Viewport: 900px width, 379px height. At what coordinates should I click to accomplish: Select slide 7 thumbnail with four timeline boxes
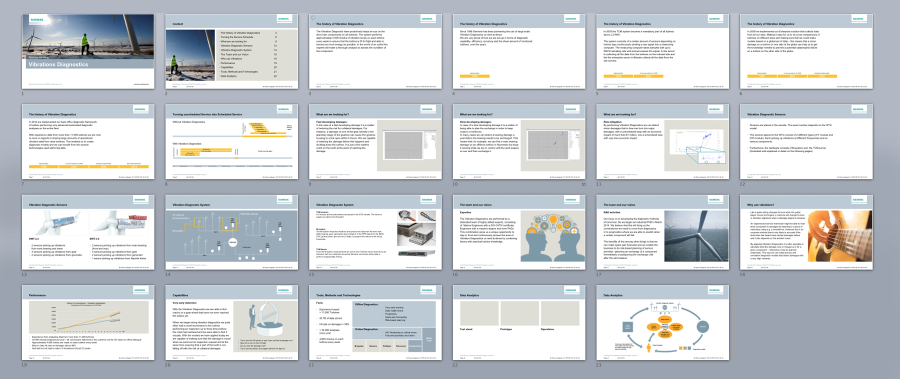click(x=88, y=142)
